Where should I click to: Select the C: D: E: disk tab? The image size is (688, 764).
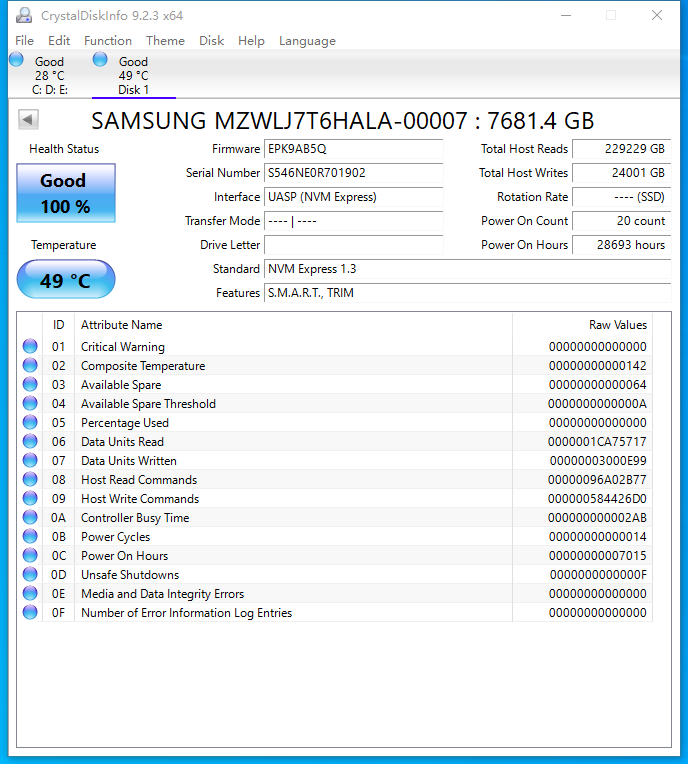pos(50,75)
